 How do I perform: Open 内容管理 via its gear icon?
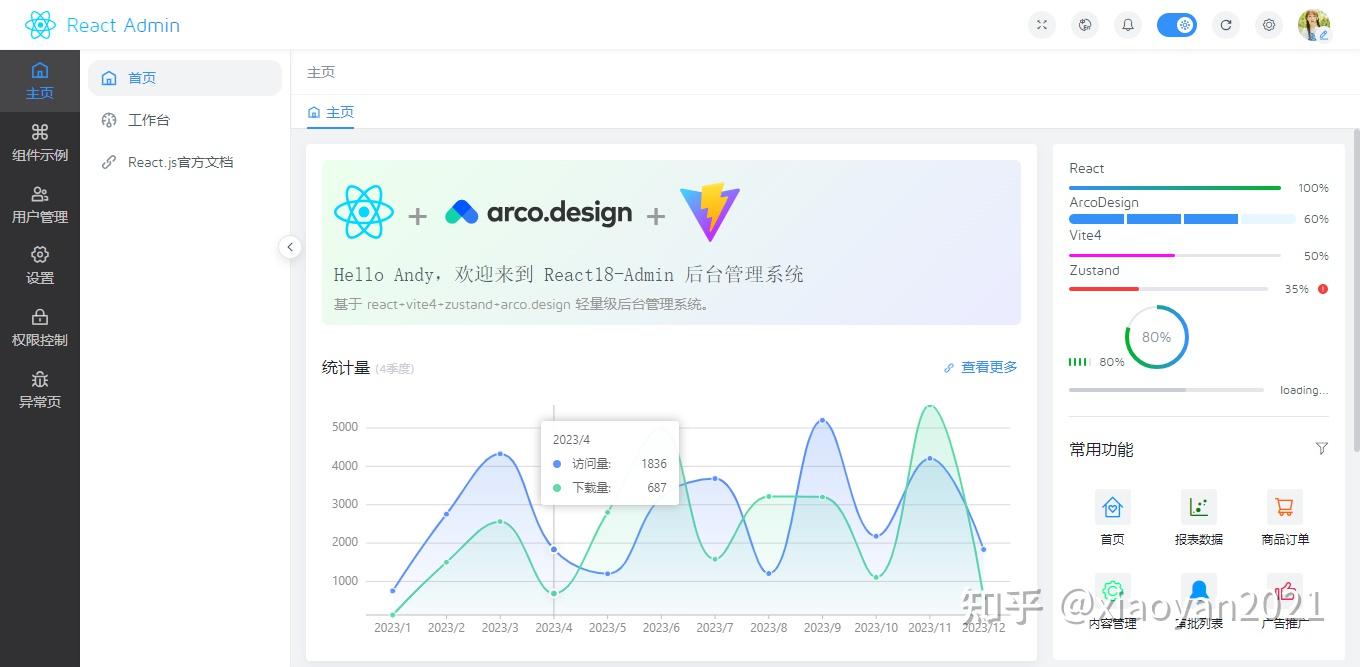1113,591
